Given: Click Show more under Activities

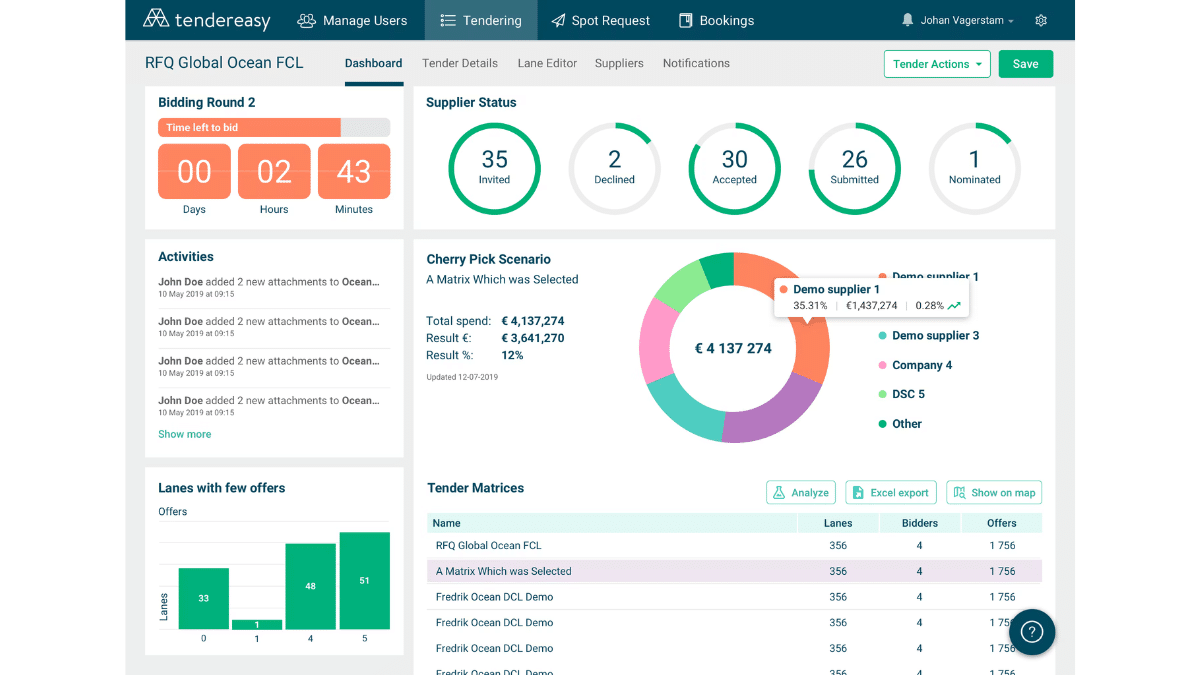Looking at the screenshot, I should tap(185, 434).
